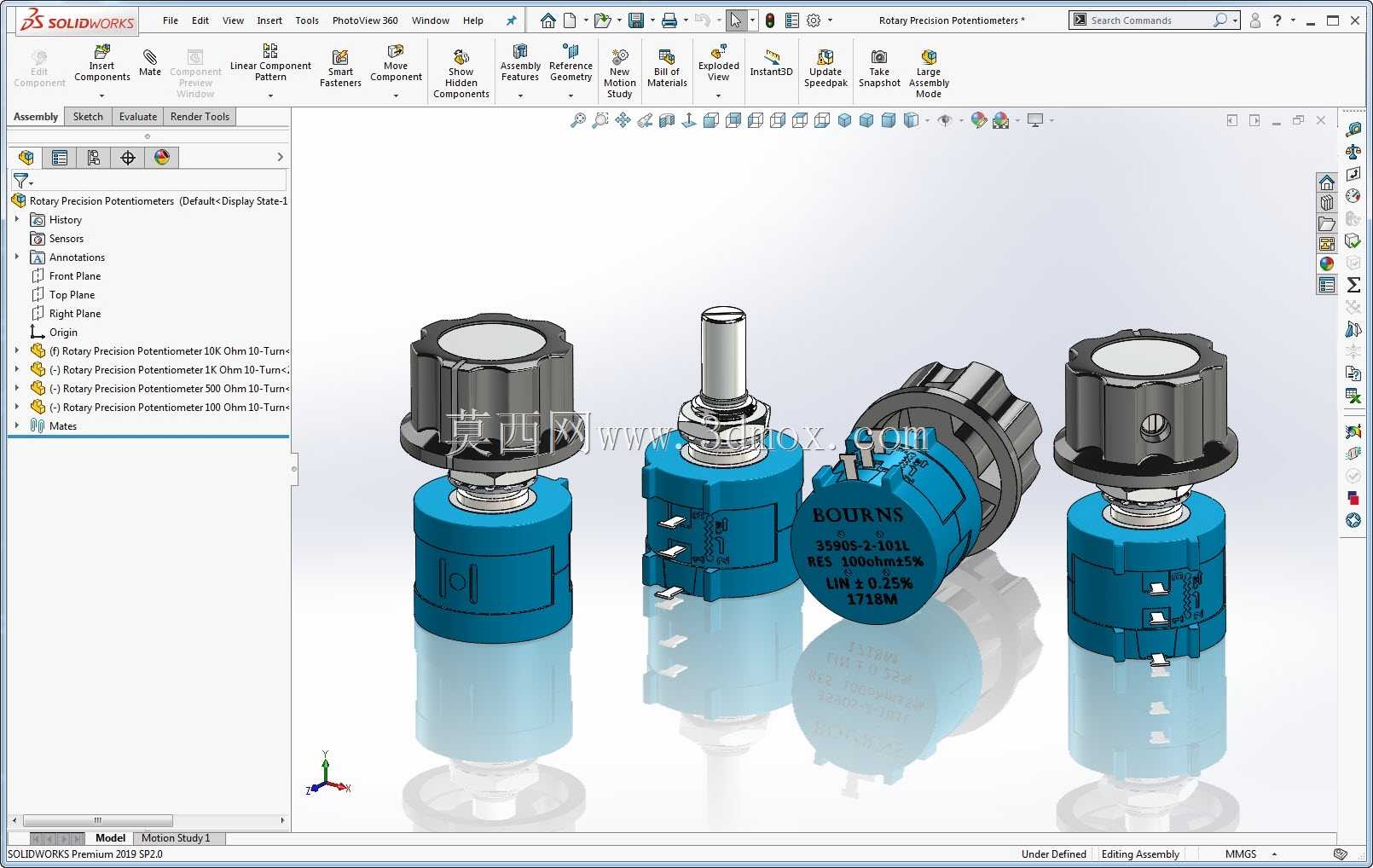Open the Options gear icon
The image size is (1373, 868).
click(814, 20)
